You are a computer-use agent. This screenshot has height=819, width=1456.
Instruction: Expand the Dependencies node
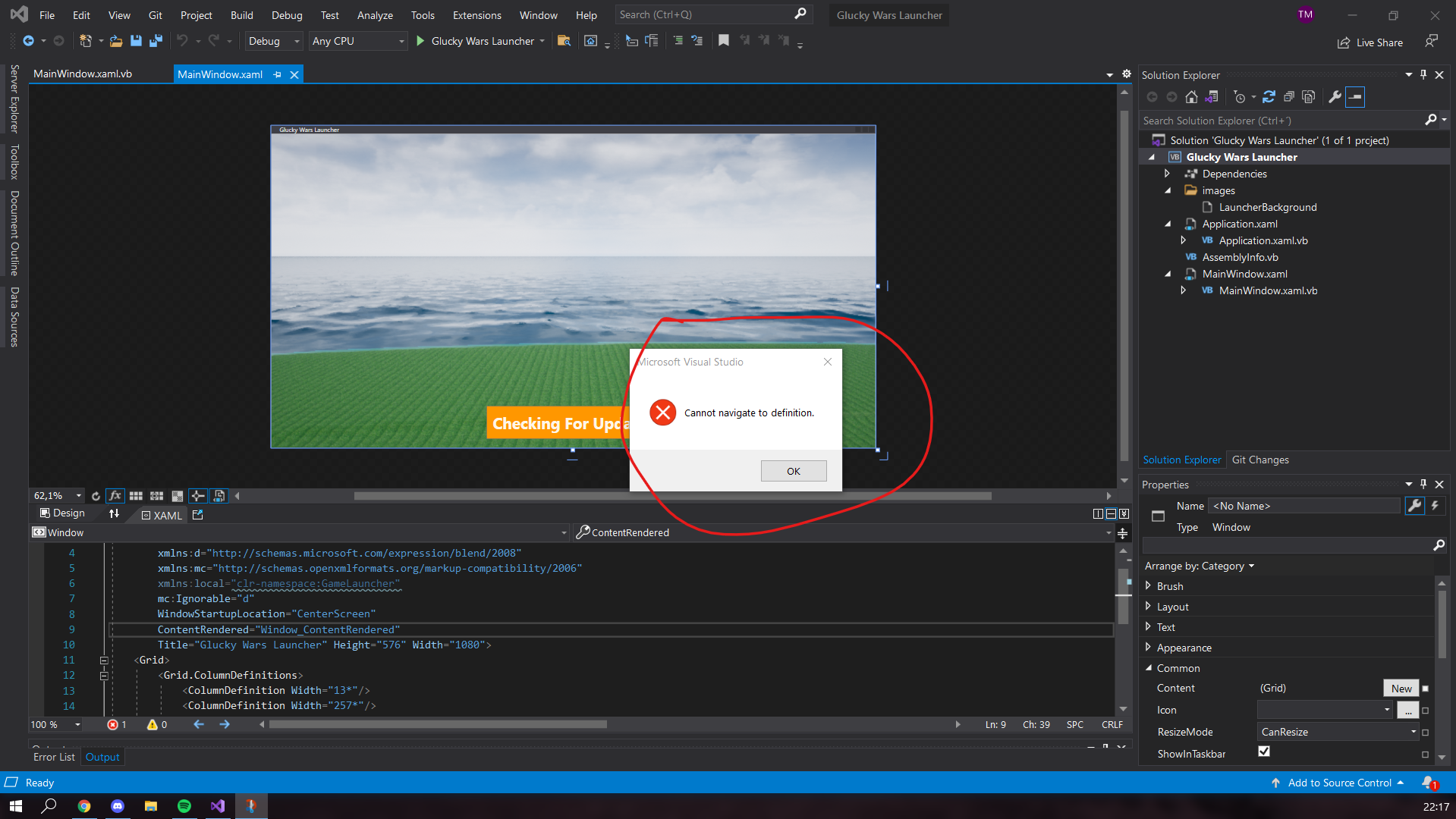(1167, 174)
